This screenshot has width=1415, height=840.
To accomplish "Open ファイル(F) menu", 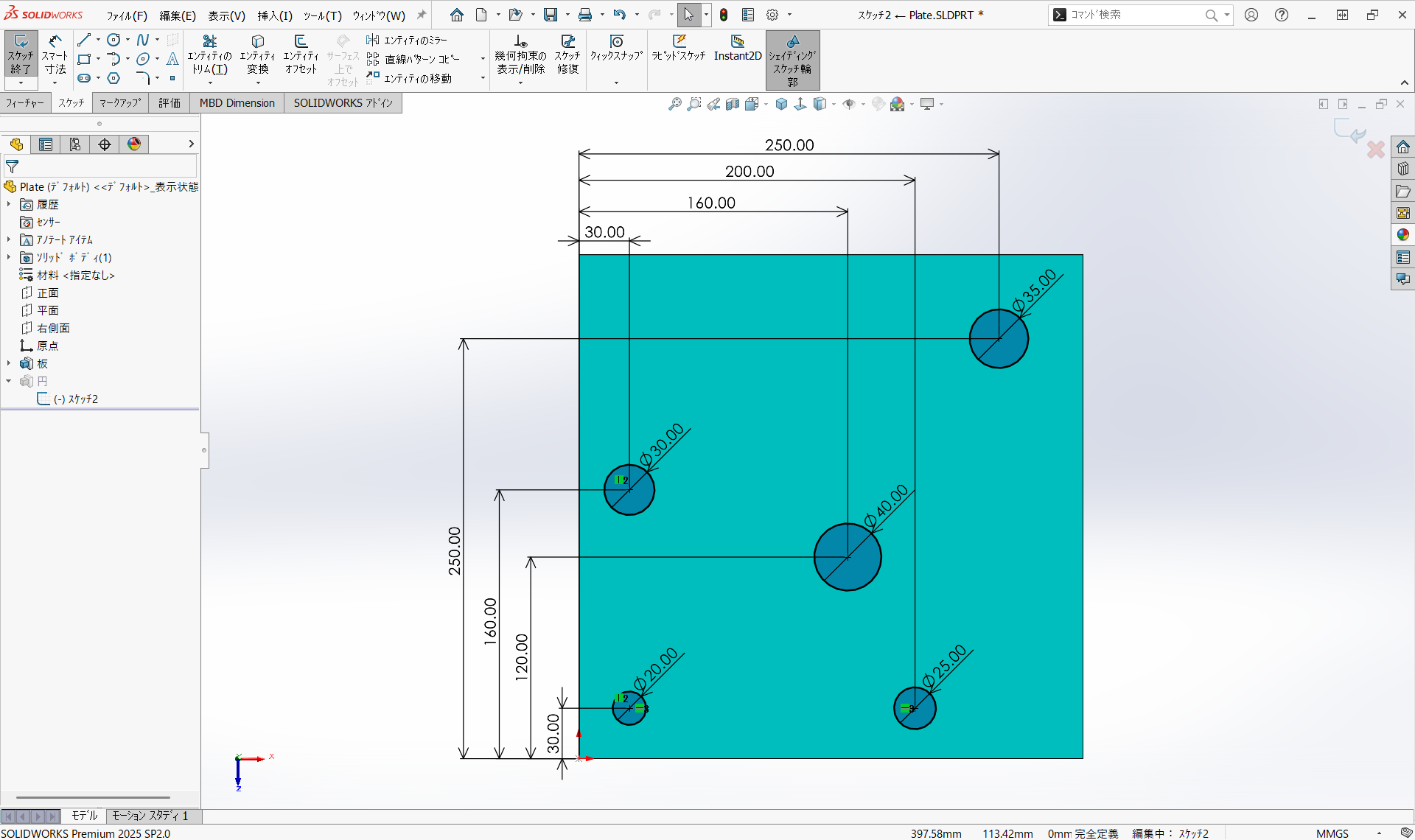I will pyautogui.click(x=127, y=15).
